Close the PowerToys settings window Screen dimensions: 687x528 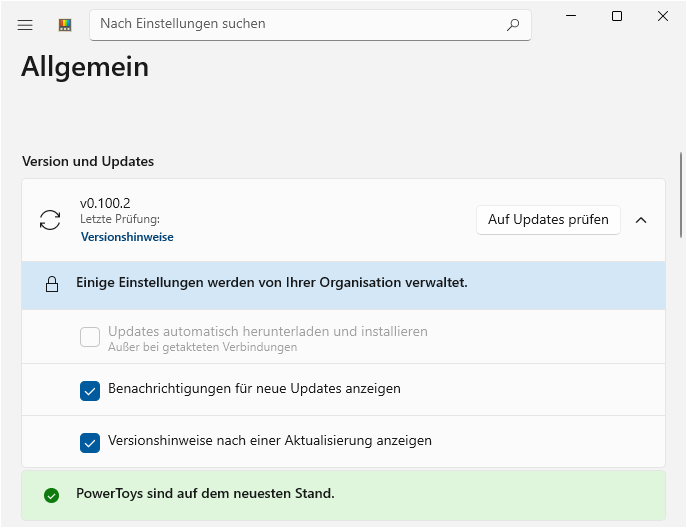[663, 16]
